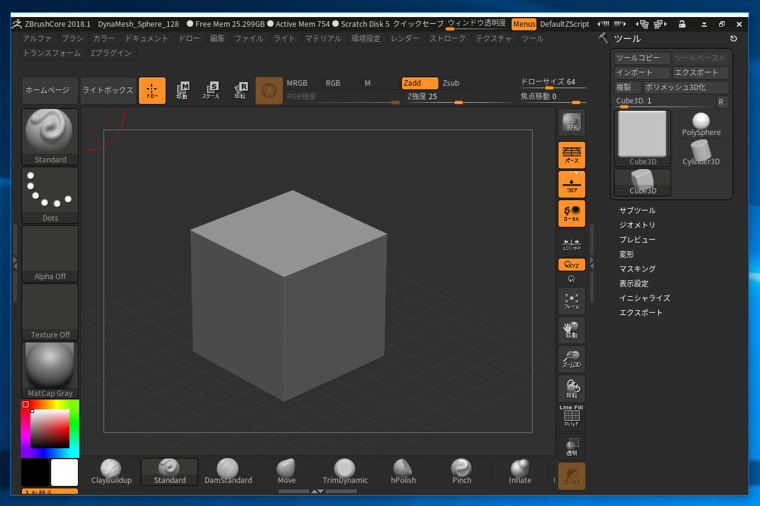This screenshot has height=506, width=760.
Task: Click ツールコピー button
Action: [642, 58]
